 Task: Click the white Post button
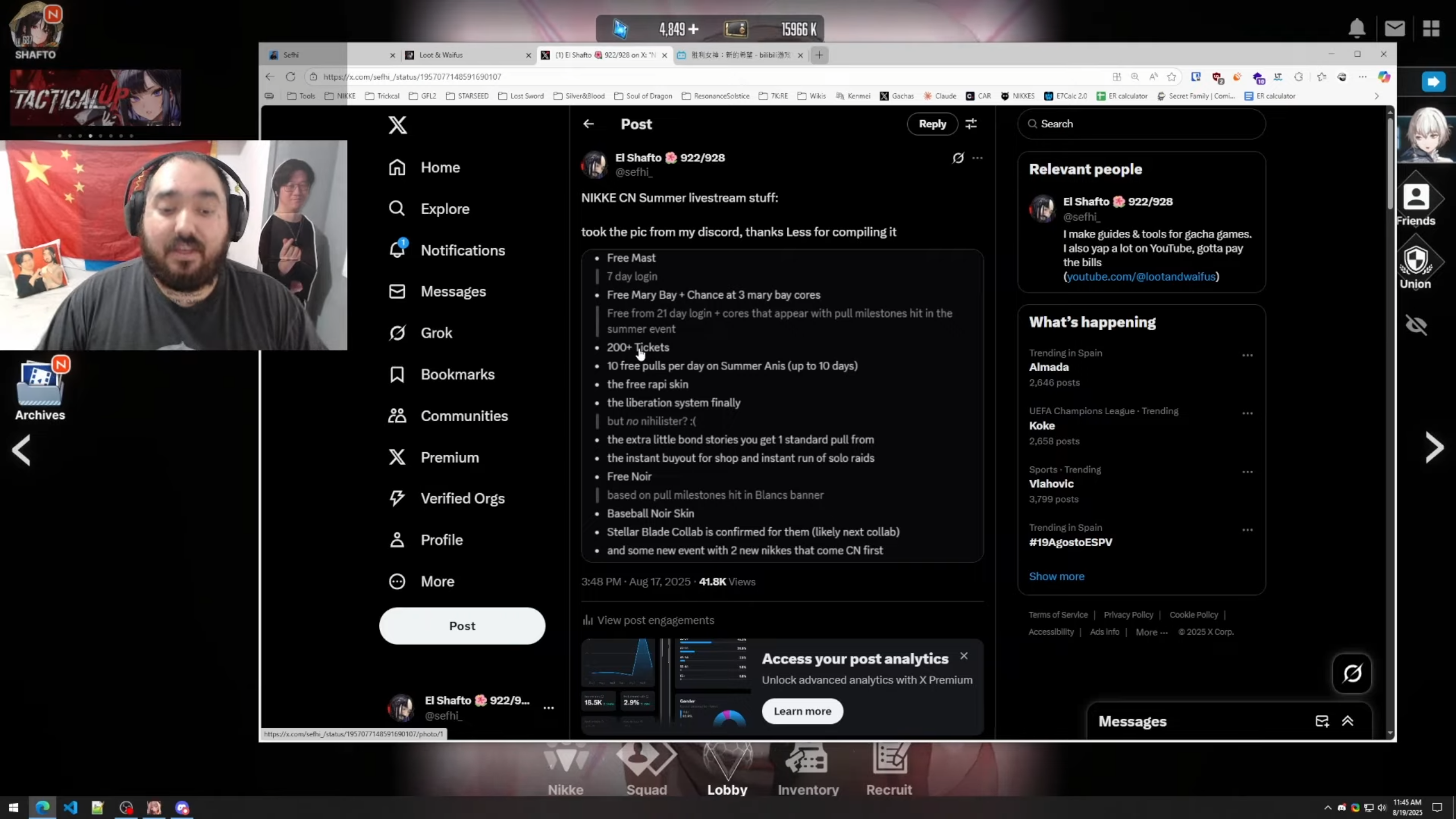[462, 626]
